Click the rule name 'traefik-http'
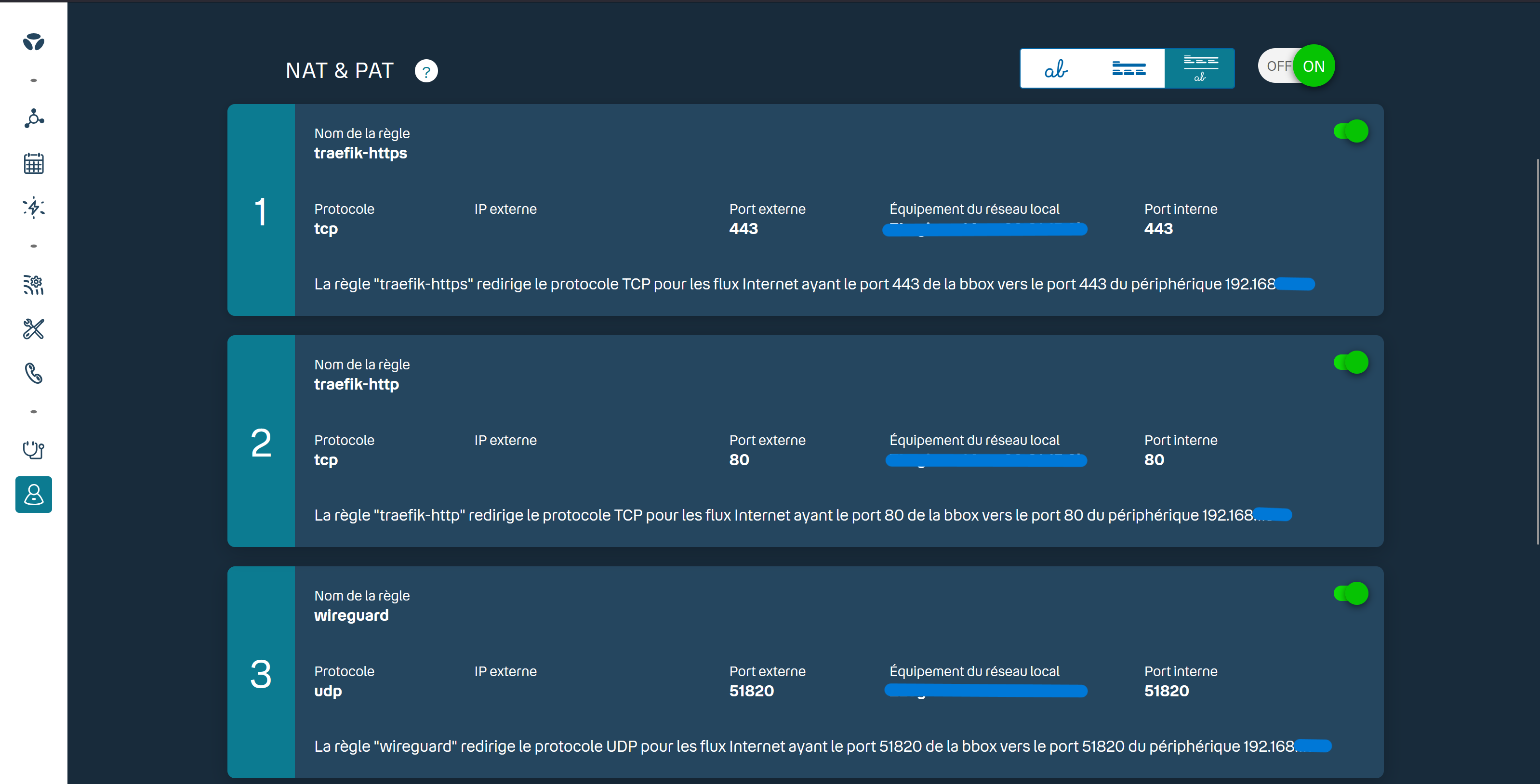Viewport: 1540px width, 784px height. click(x=356, y=384)
